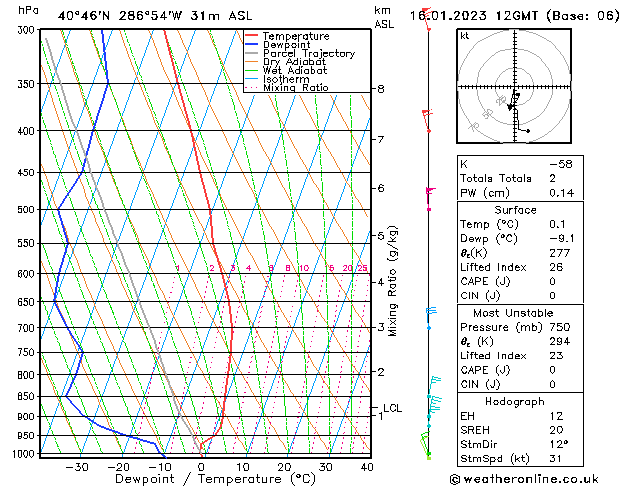This screenshot has height=486, width=629.
Task: Click the 40 temperature axis label
Action: (367, 467)
